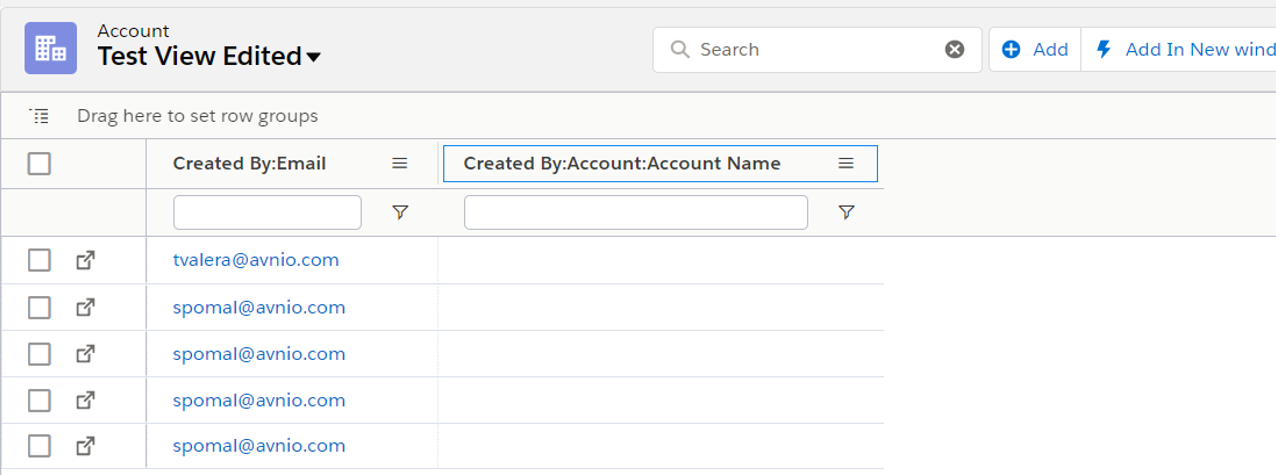The width and height of the screenshot is (1276, 475).
Task: Click Add In New window button
Action: [1186, 50]
